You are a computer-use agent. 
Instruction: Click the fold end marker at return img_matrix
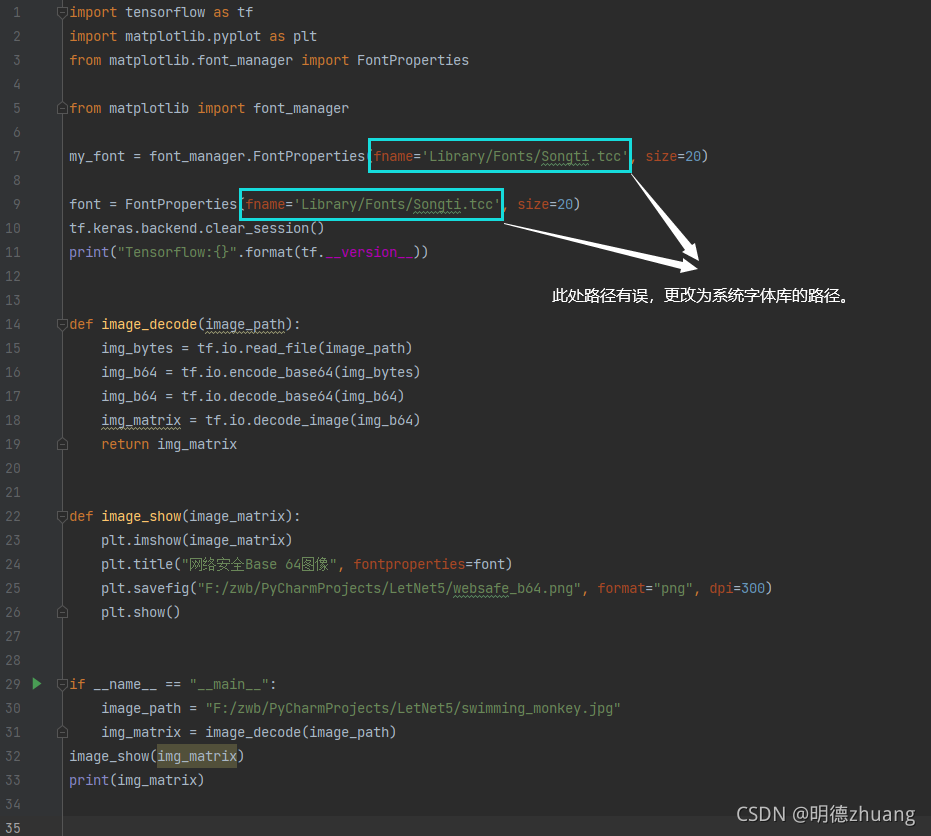click(62, 444)
